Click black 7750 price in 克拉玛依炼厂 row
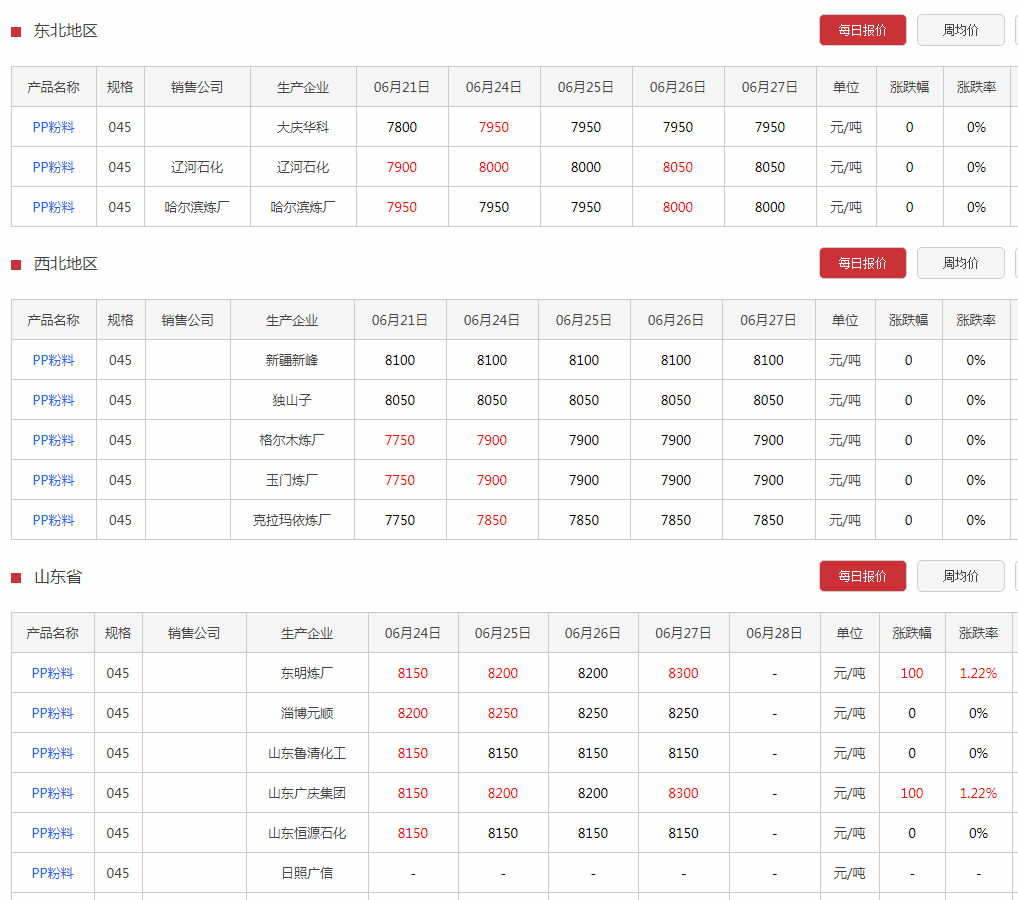The height and width of the screenshot is (900, 1018). [400, 520]
